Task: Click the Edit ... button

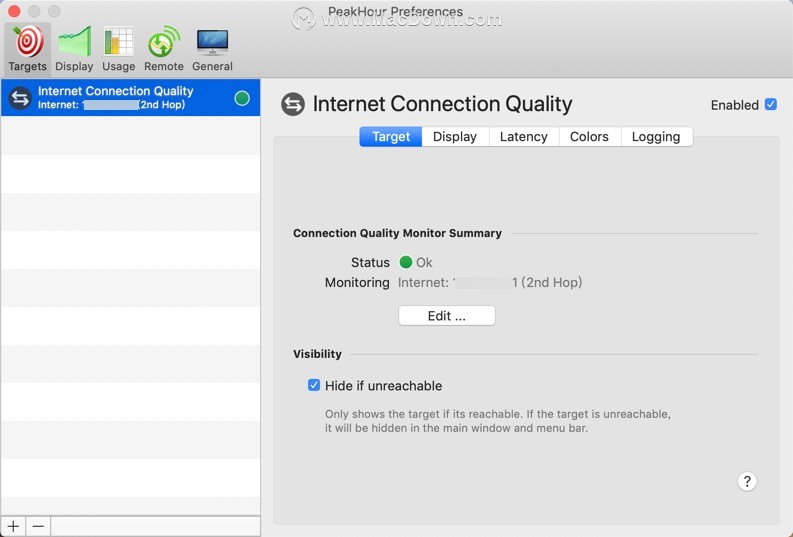Action: (x=446, y=316)
